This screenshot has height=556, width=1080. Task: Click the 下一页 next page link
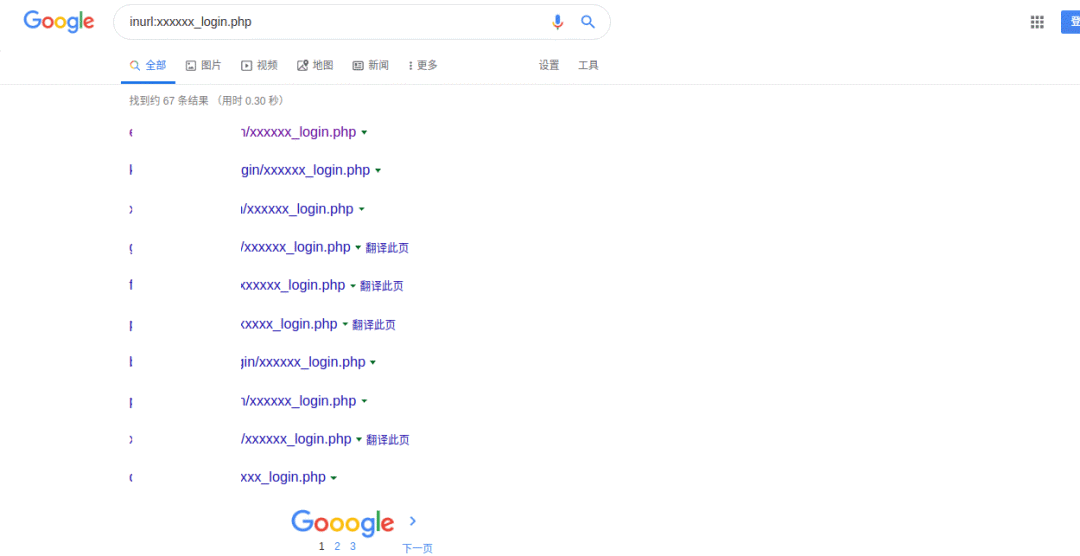(417, 548)
